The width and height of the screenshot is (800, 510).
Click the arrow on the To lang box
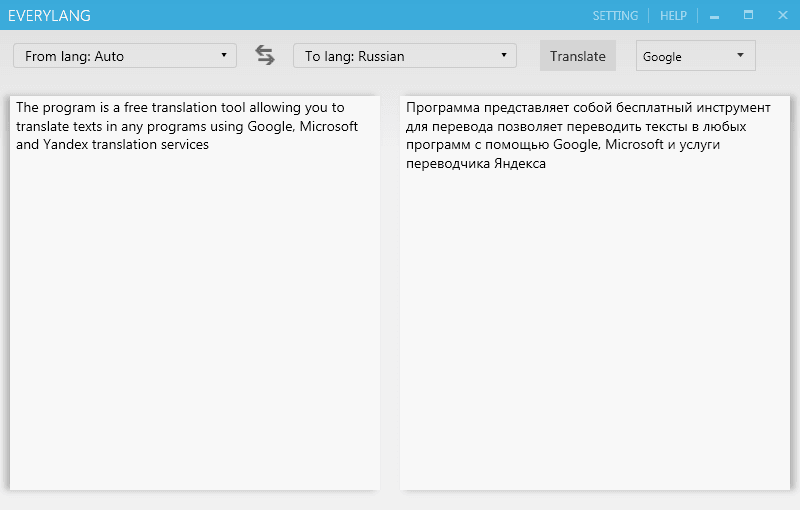click(504, 56)
